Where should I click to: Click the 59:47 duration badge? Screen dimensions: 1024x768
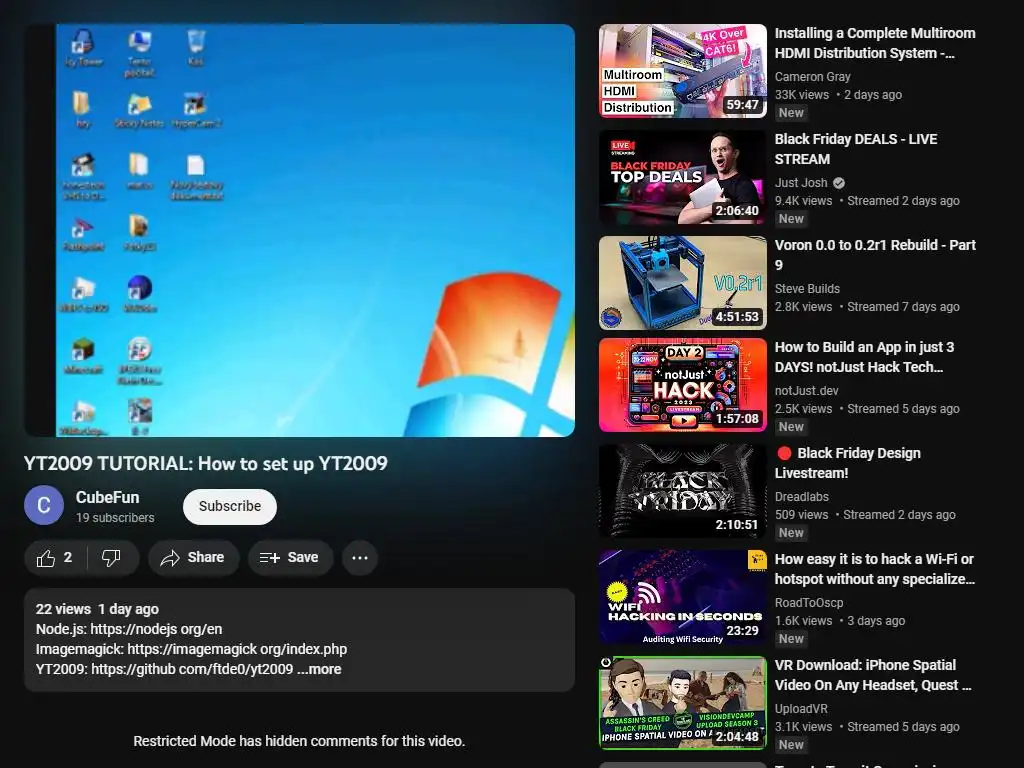pos(743,105)
